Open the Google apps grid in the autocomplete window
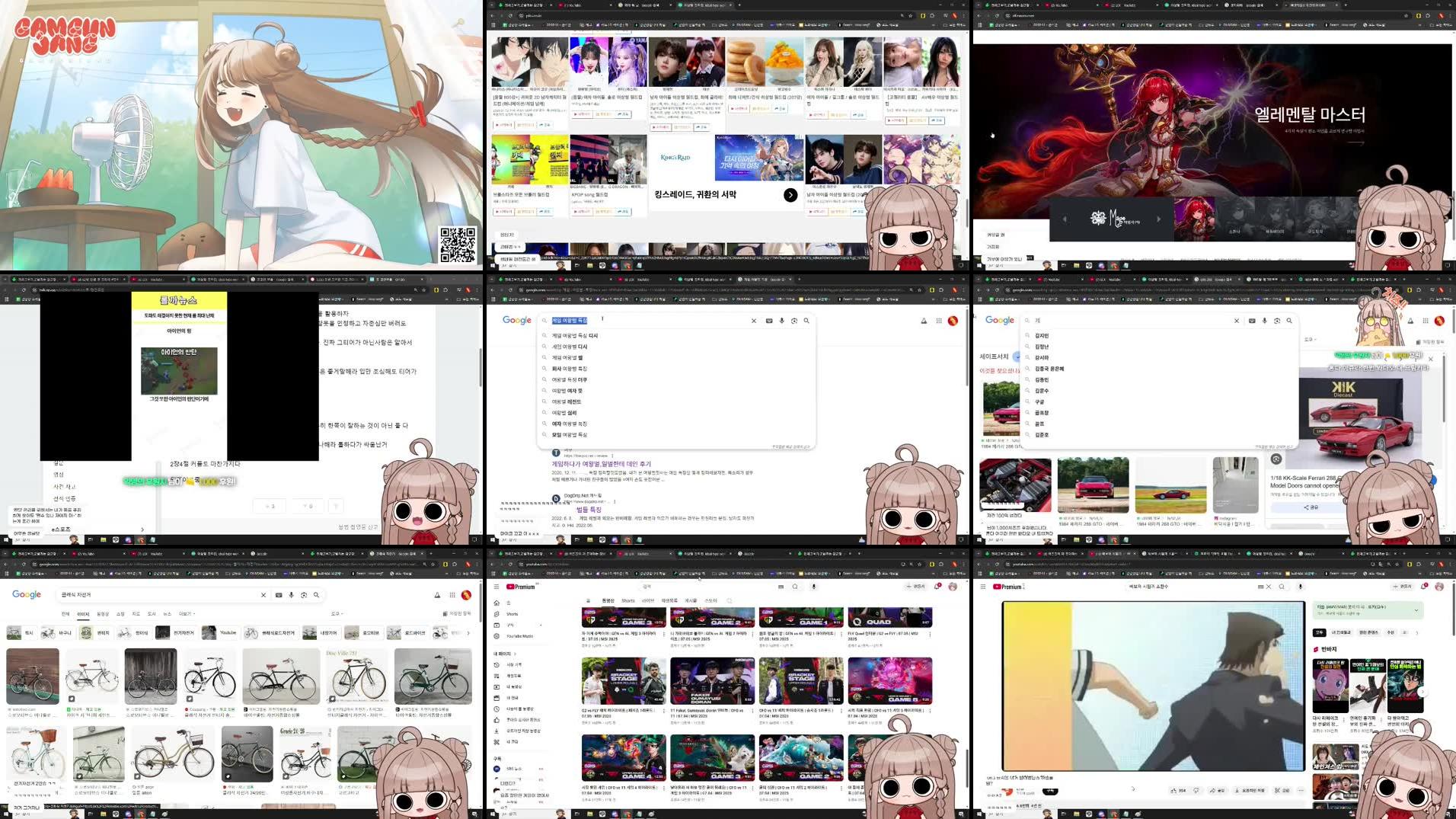1456x819 pixels. click(x=939, y=321)
